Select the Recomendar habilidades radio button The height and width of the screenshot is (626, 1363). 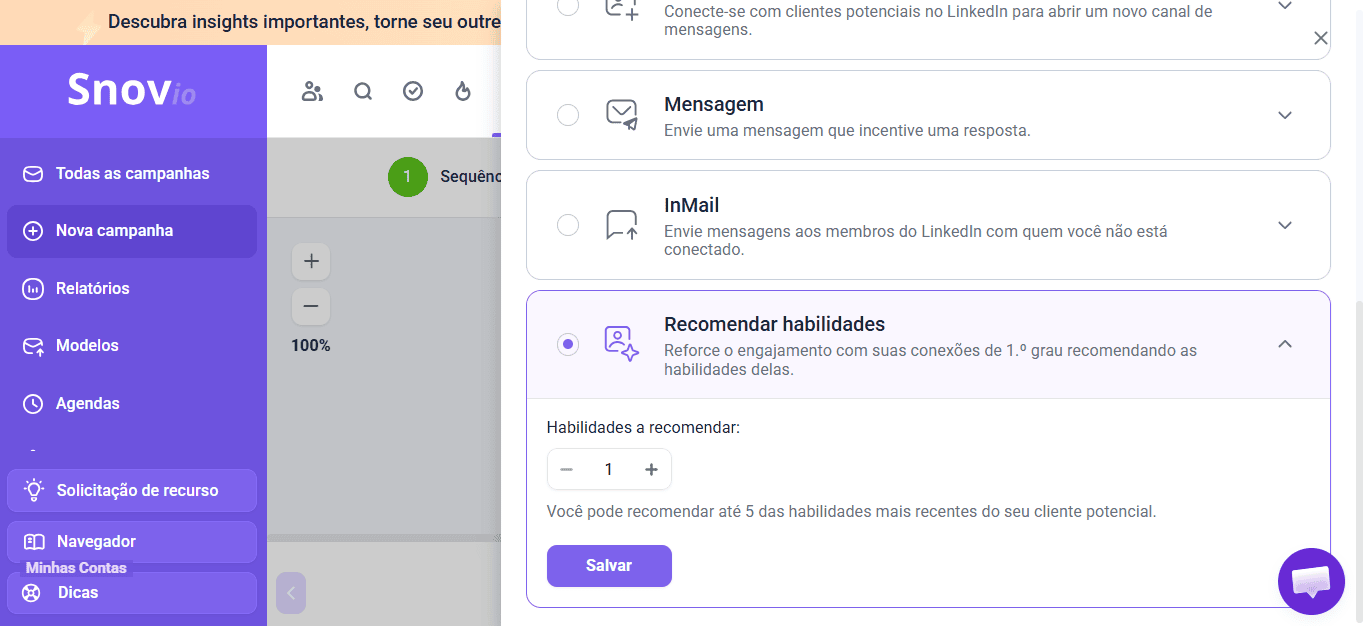coord(568,344)
